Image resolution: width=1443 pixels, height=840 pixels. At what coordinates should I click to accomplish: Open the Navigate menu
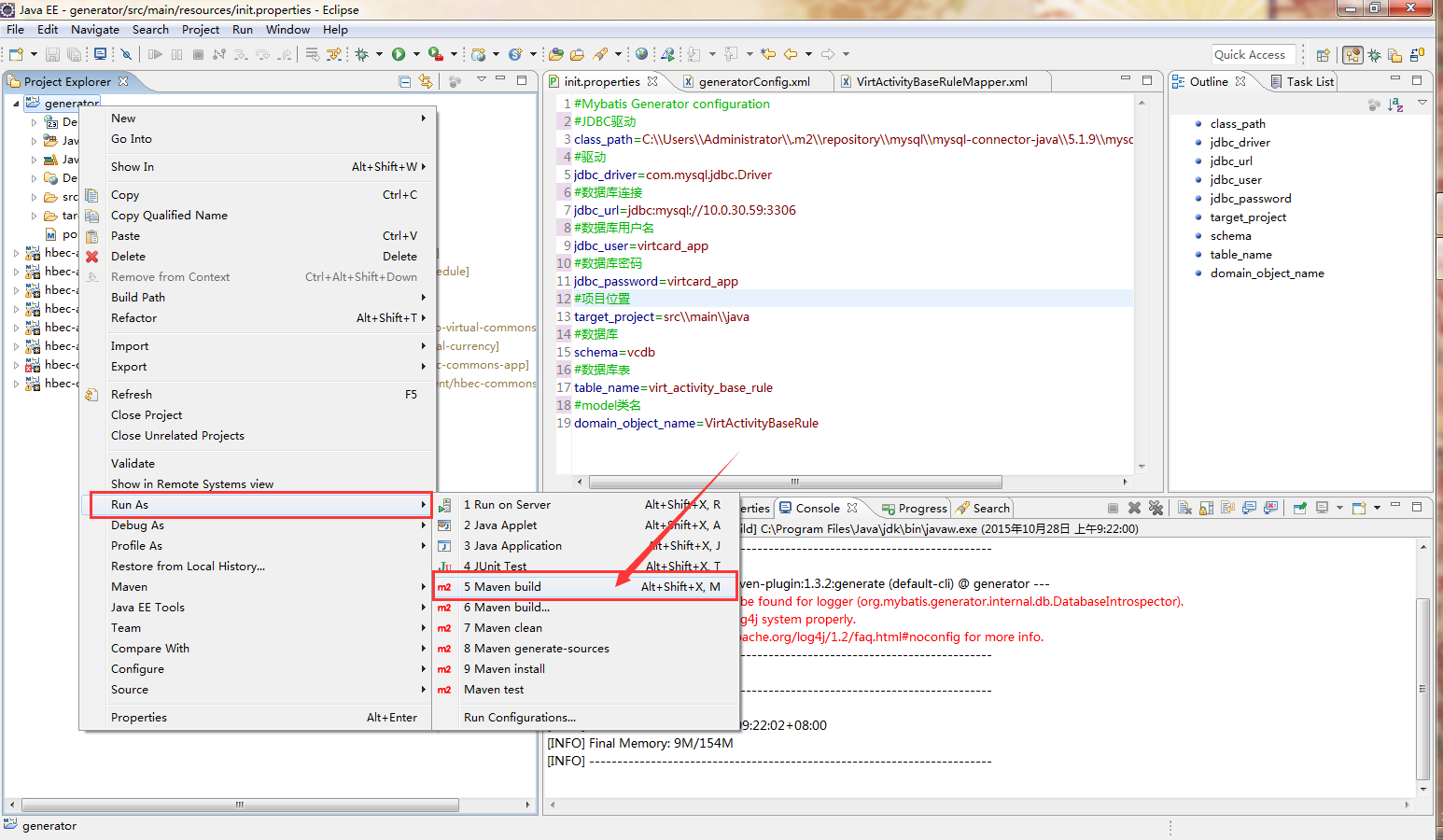[95, 30]
